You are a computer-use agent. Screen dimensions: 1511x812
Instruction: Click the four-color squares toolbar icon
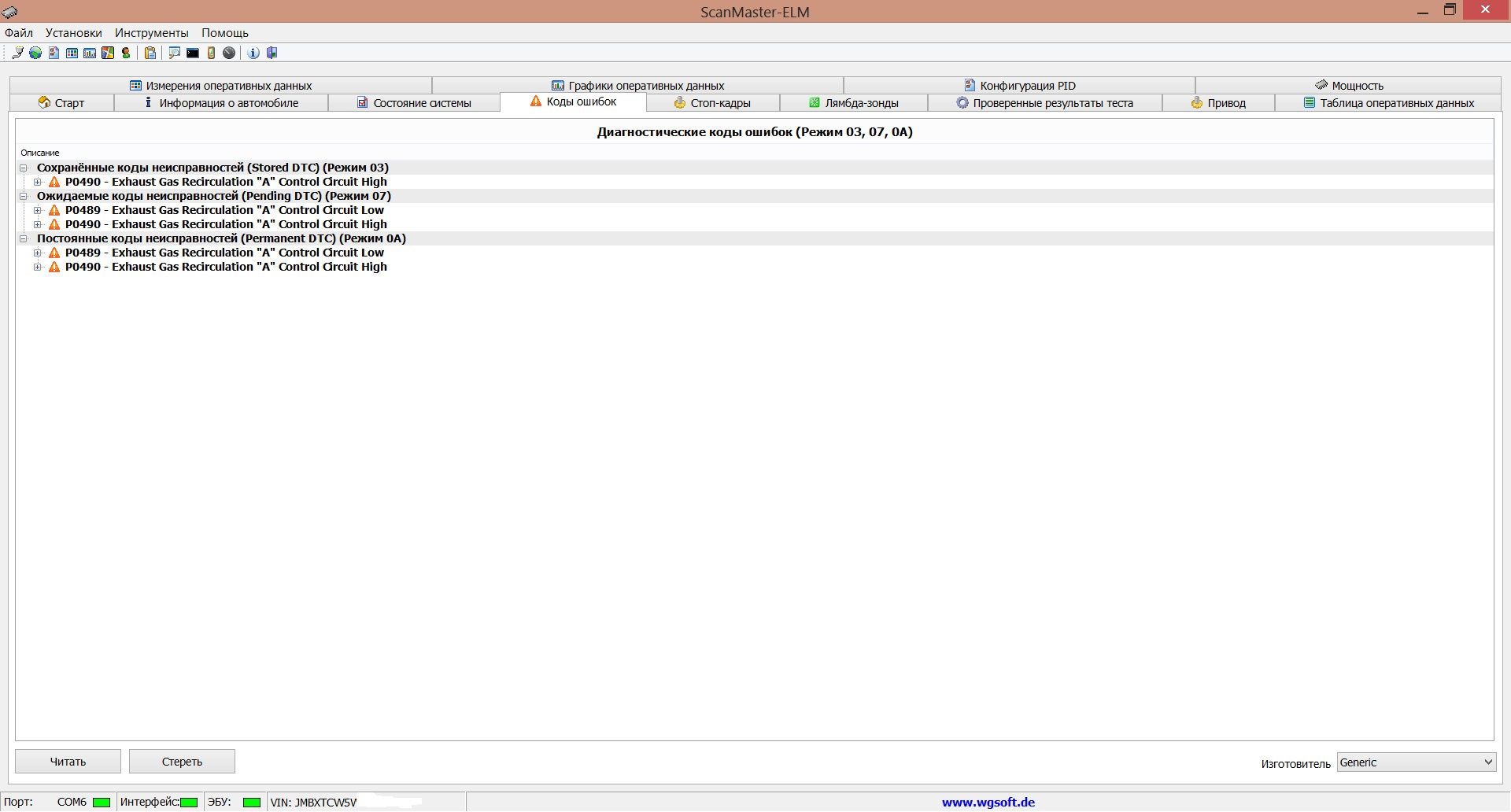(x=108, y=53)
